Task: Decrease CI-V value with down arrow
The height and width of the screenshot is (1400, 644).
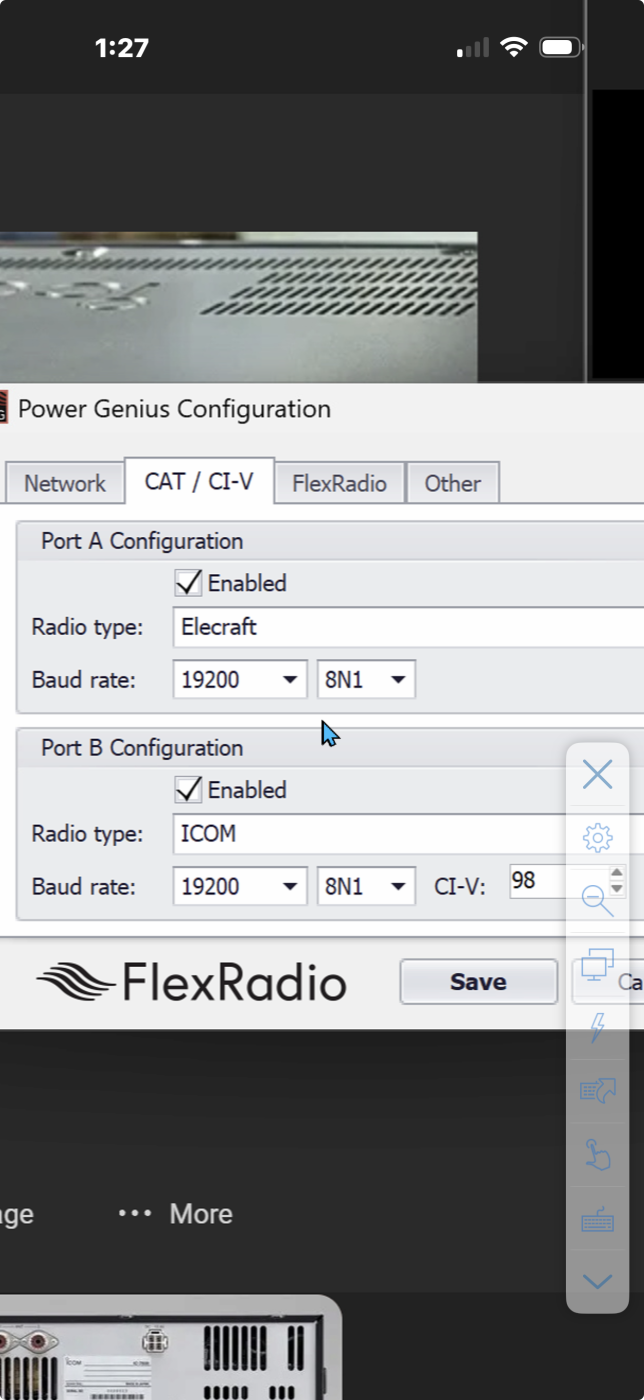Action: (616, 889)
